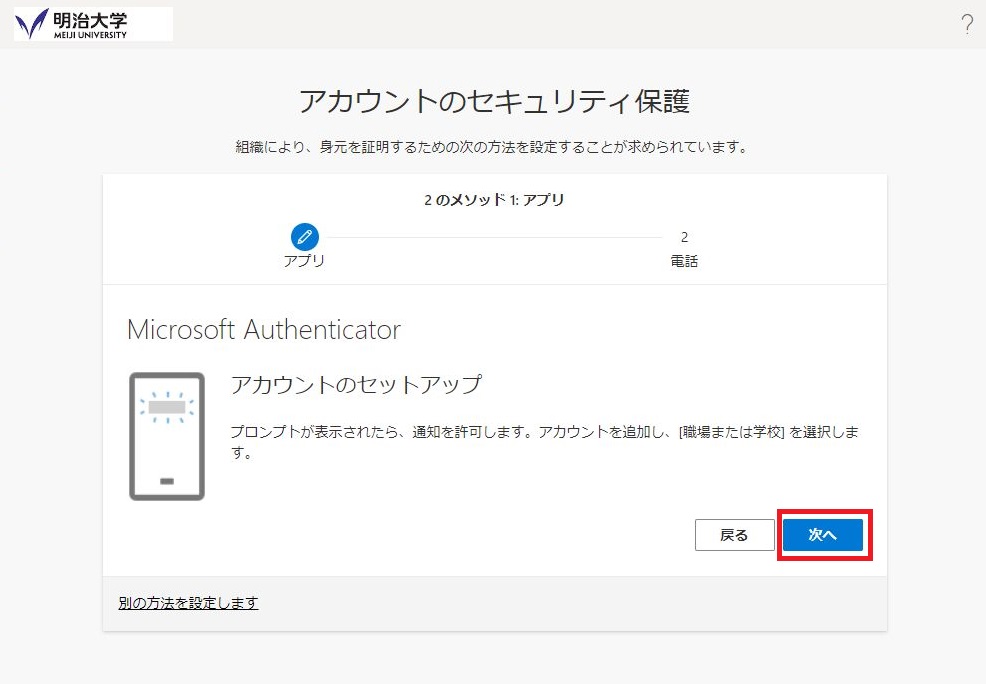
Task: Click the subtitle text beginning 組織により
Action: pos(492,147)
